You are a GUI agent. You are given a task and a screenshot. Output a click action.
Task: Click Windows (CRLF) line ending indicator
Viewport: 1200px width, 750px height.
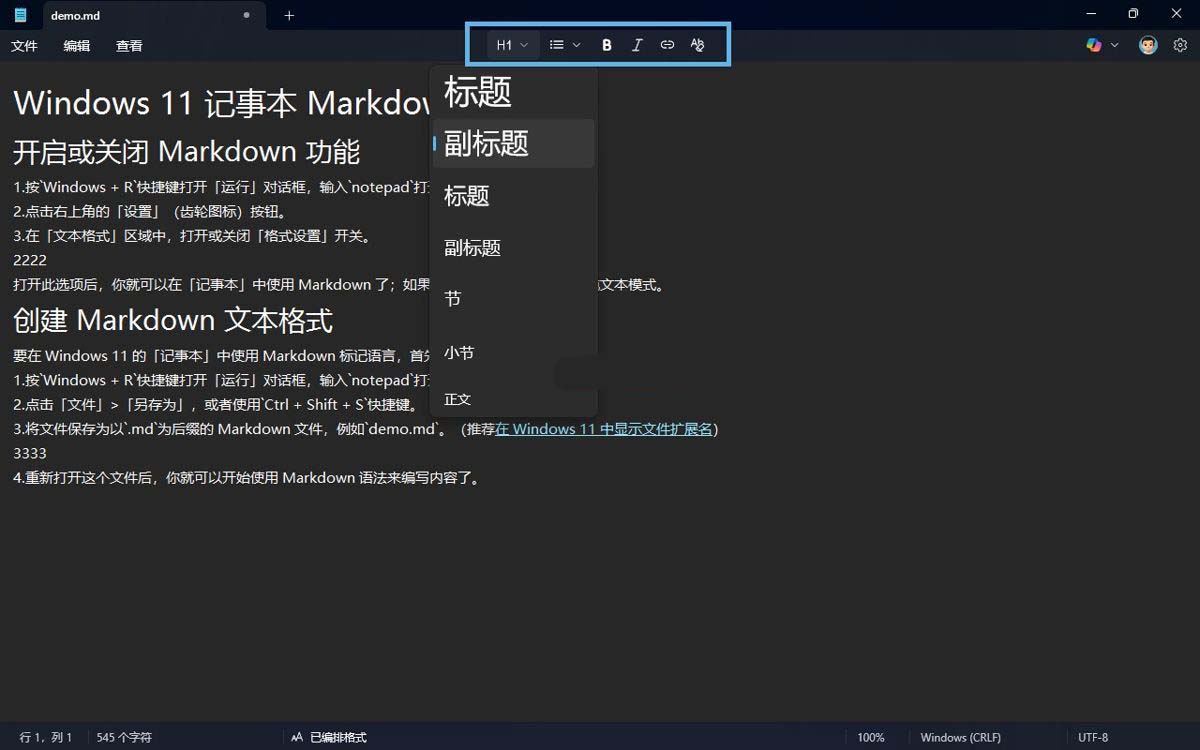click(959, 737)
